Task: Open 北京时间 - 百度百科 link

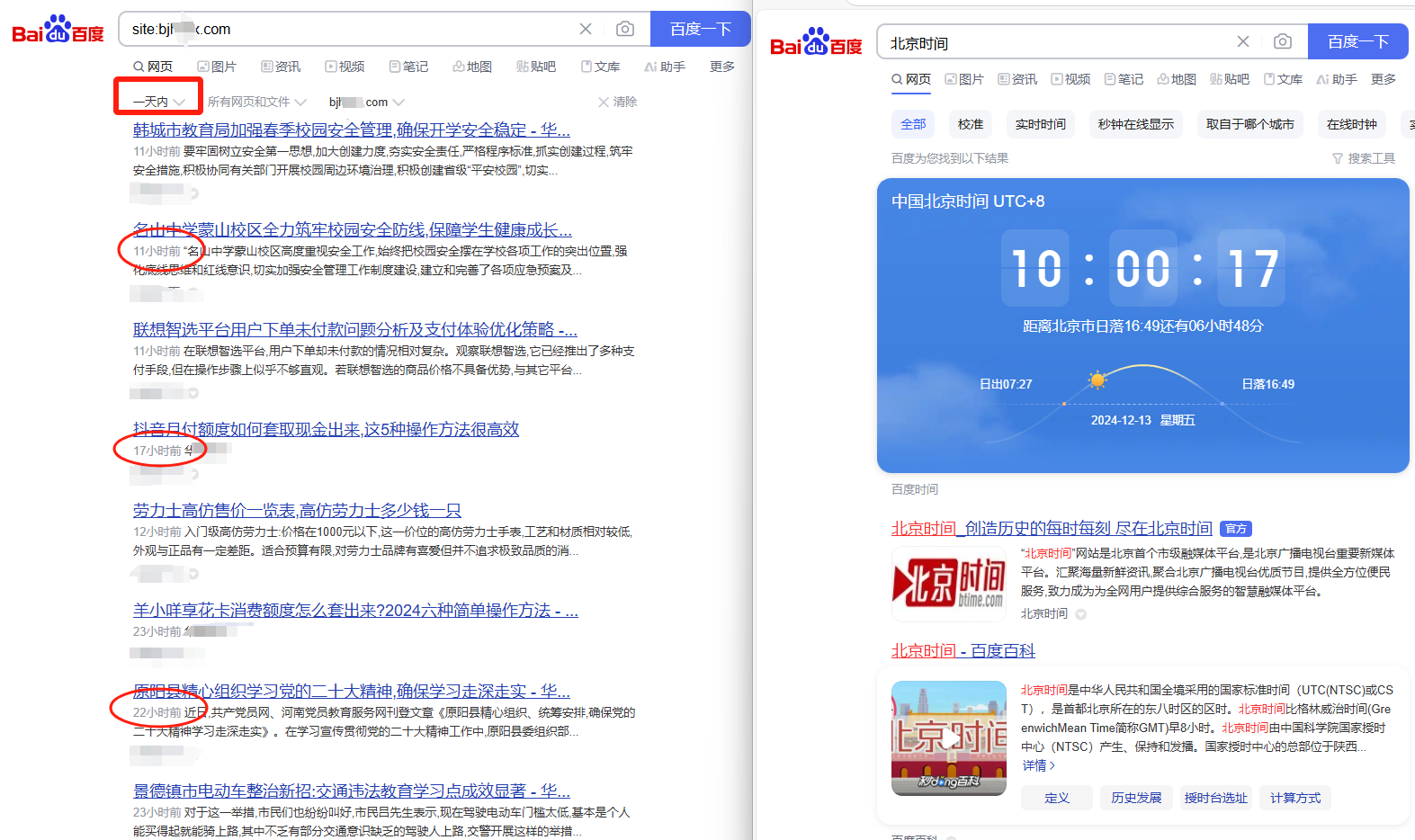Action: [963, 650]
